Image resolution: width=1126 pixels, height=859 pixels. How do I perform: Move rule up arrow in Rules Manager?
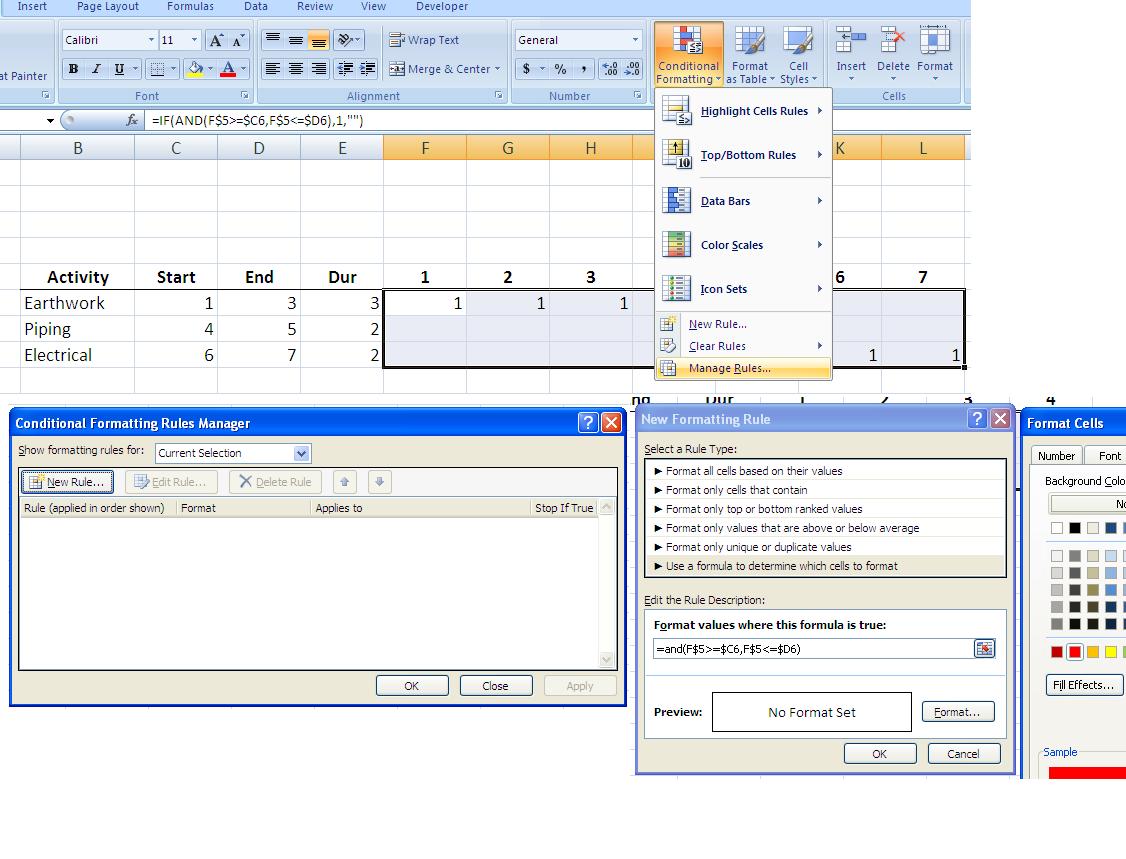click(345, 482)
